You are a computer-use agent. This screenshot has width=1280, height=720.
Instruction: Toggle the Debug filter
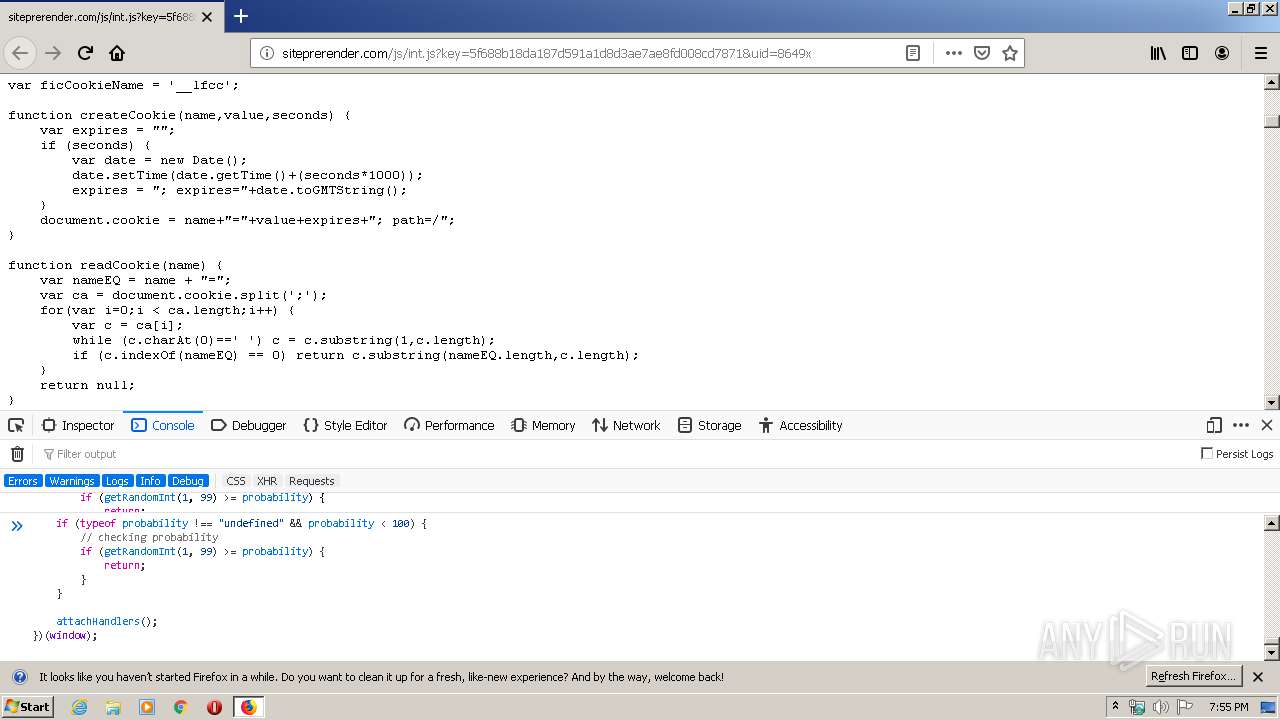188,481
